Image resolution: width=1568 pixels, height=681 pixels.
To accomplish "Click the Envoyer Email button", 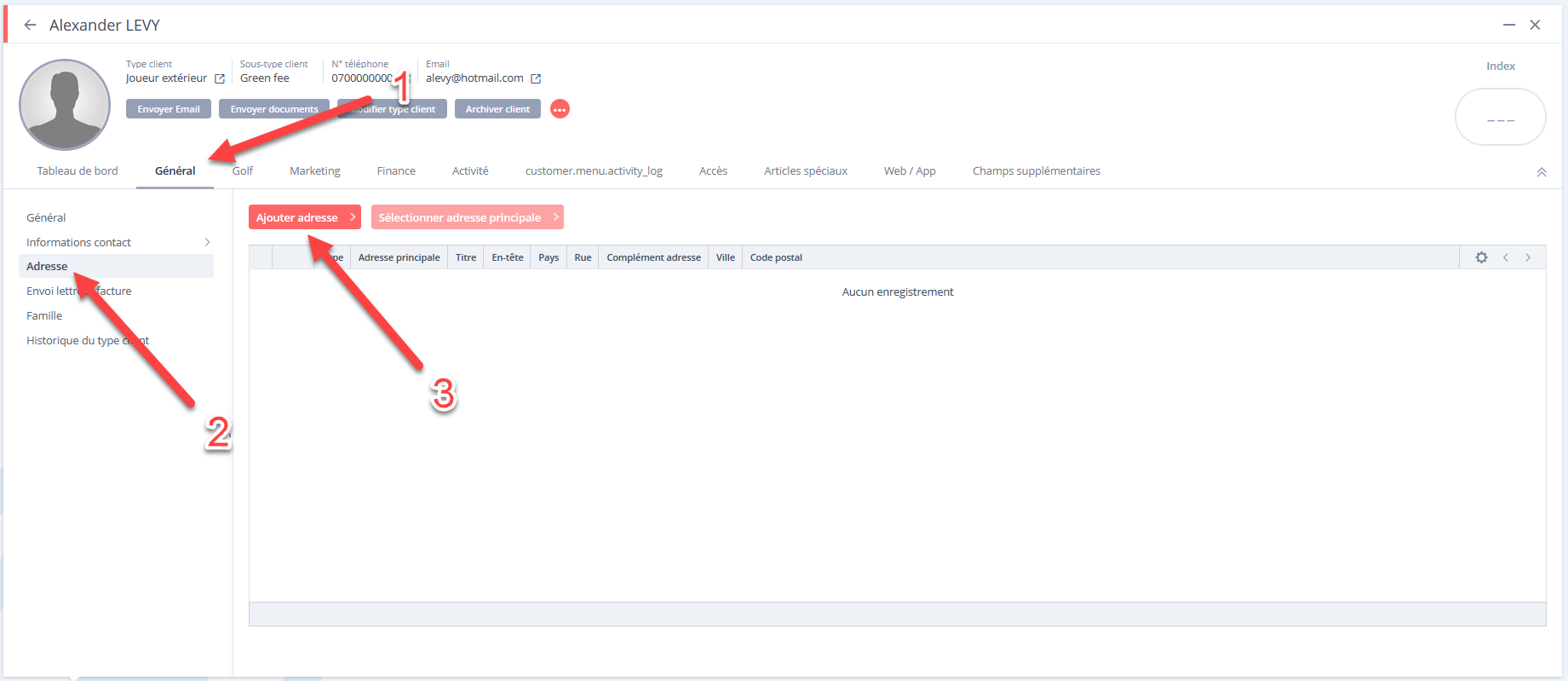I will [x=169, y=109].
